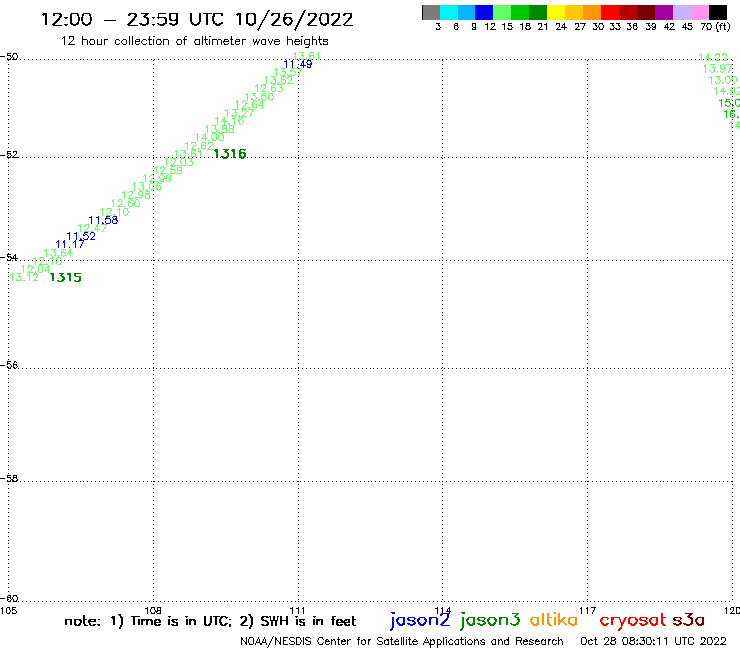Click the '117' longitude axis label
This screenshot has height=650, width=740.
point(587,610)
